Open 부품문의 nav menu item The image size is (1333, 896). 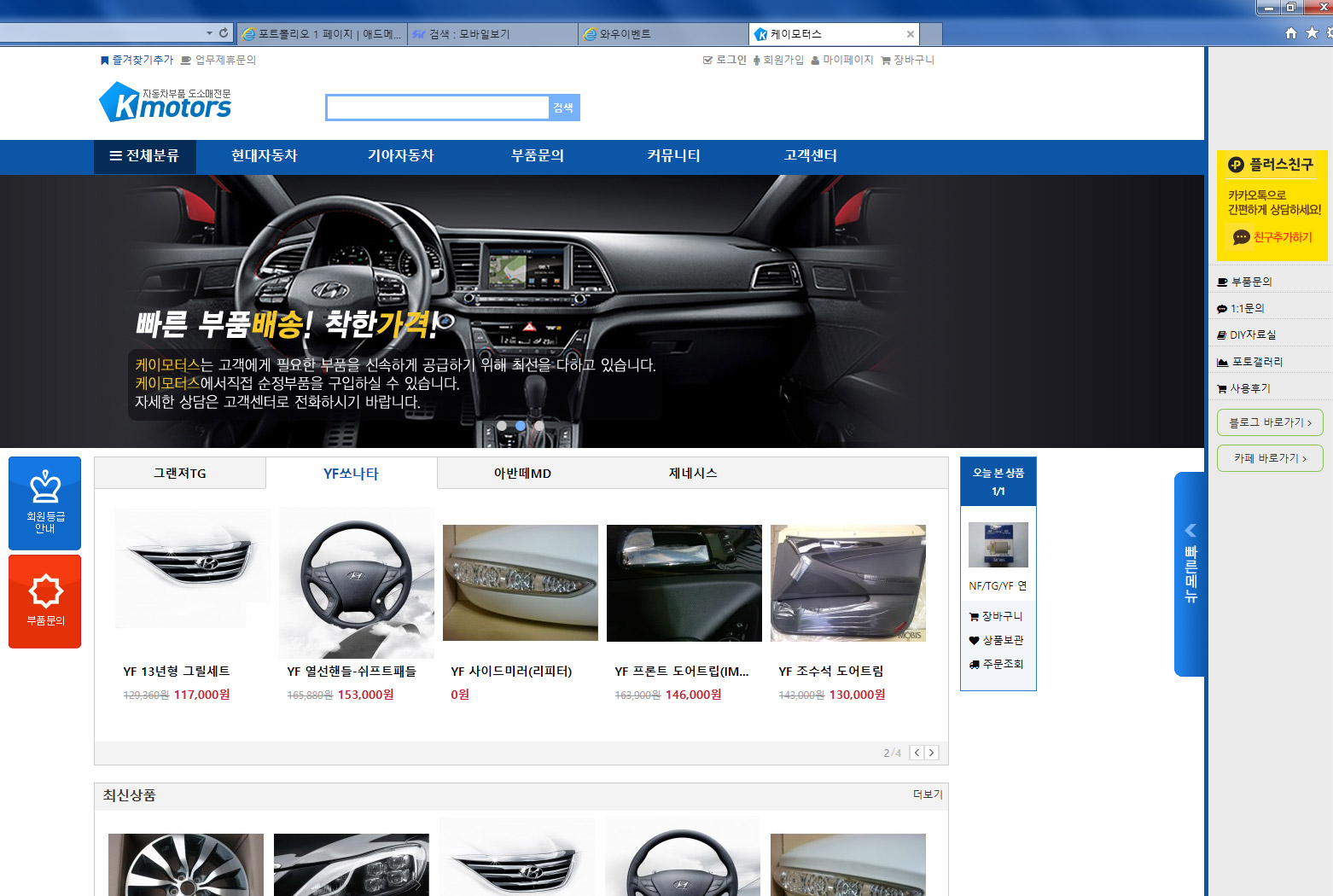(538, 156)
